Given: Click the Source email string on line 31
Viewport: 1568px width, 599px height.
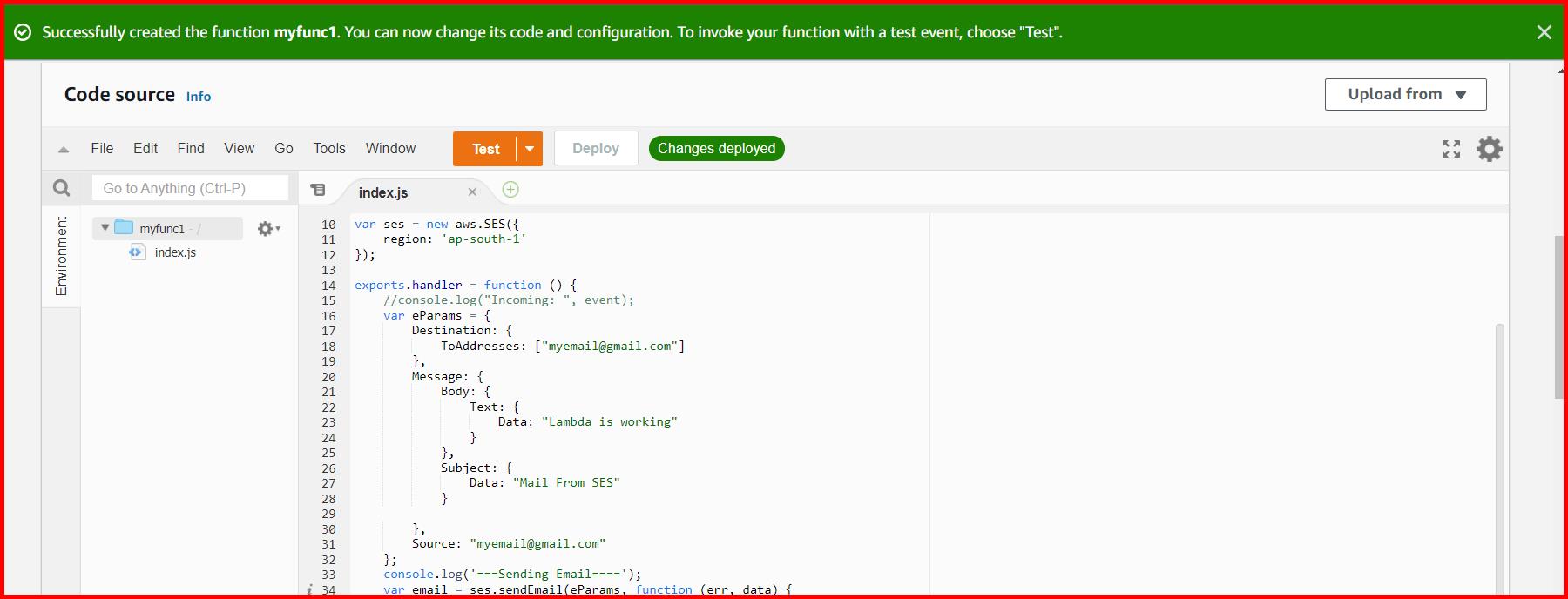Looking at the screenshot, I should tap(537, 544).
